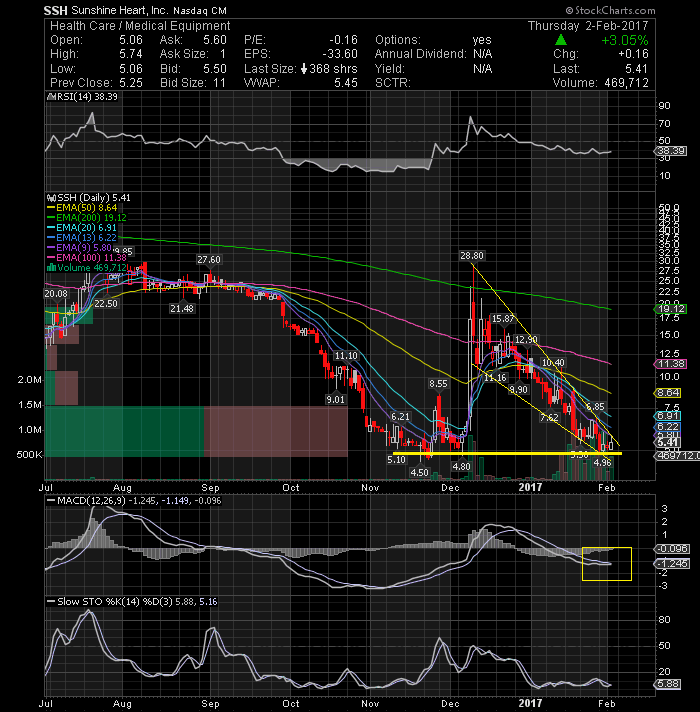Click the Annual Dividend N/A value

482,54
